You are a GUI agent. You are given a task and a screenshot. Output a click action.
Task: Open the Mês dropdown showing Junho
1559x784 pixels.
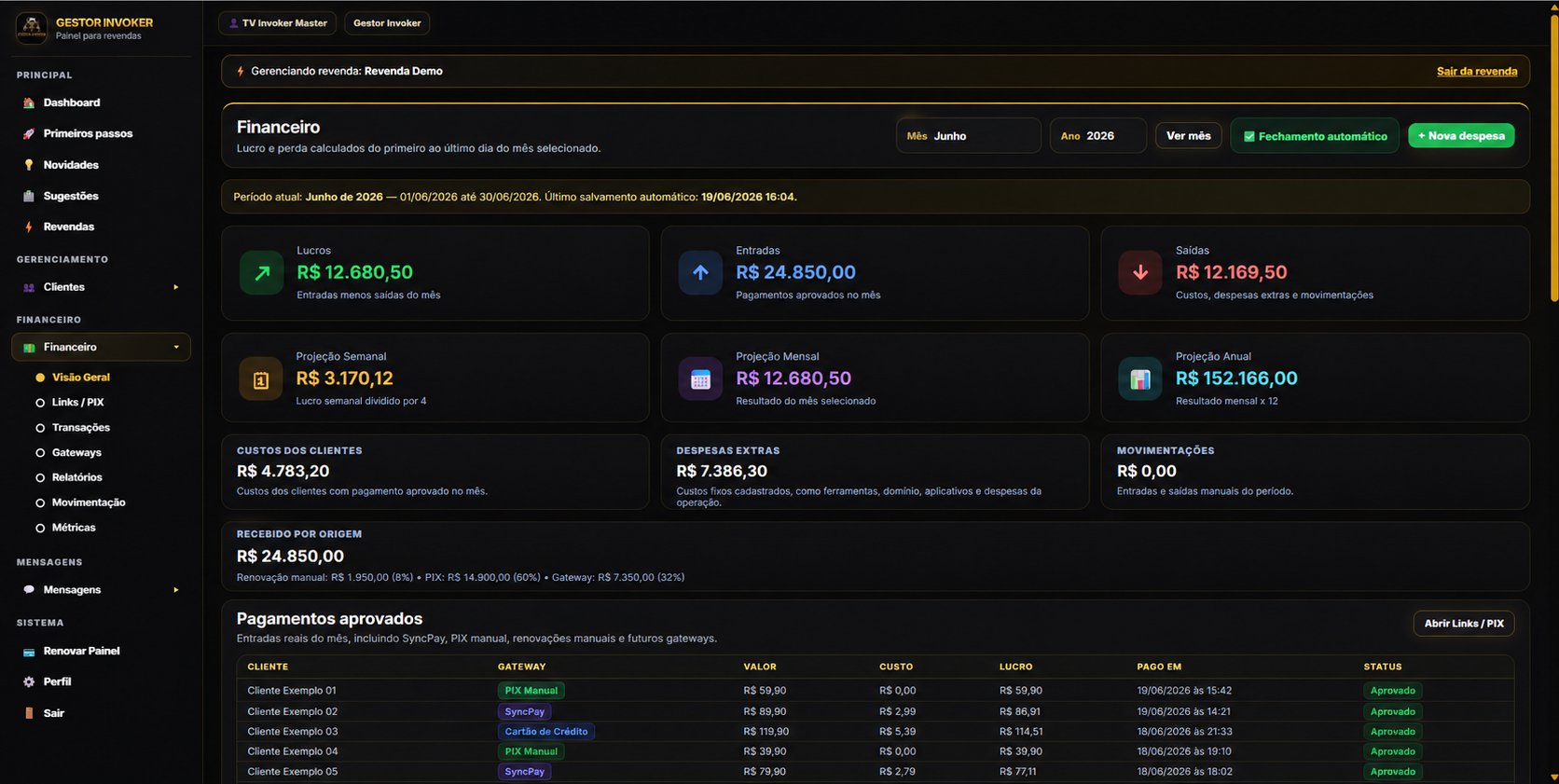coord(969,136)
